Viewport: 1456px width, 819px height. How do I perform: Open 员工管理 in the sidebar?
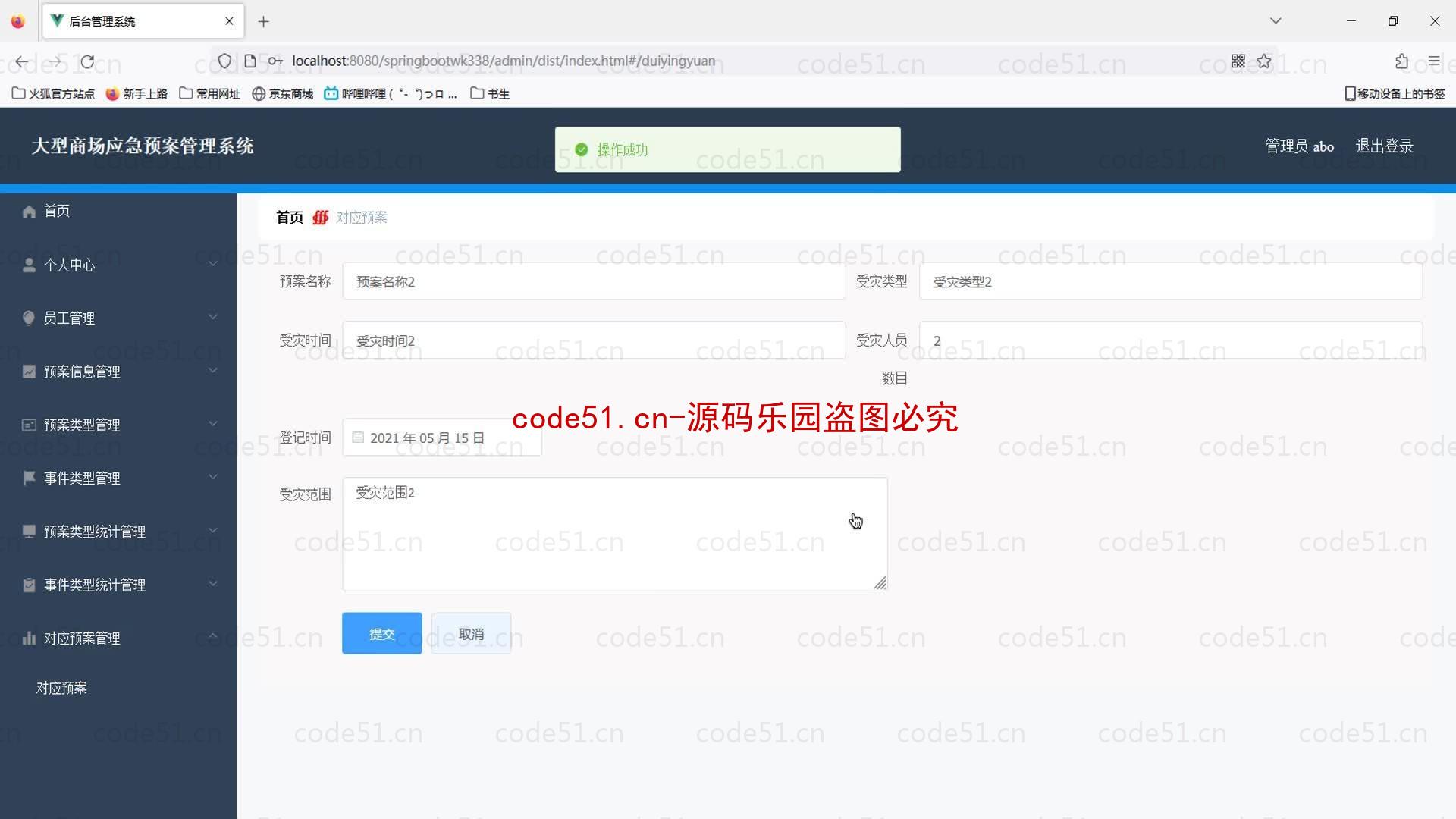pyautogui.click(x=118, y=318)
